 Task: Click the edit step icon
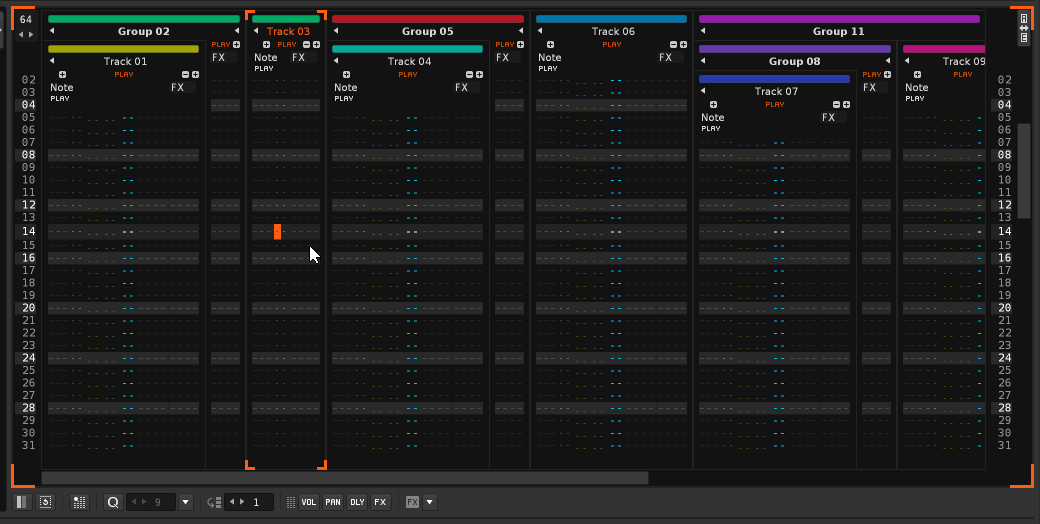[213, 502]
